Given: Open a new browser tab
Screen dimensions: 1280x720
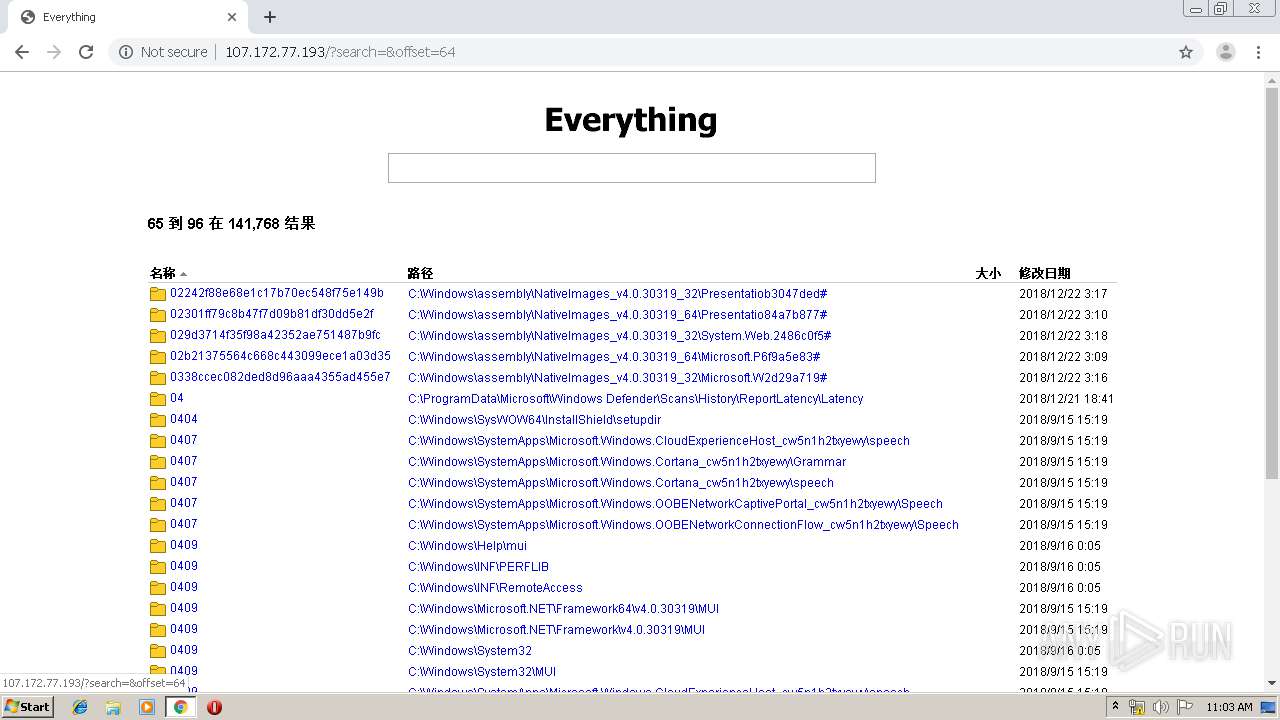Looking at the screenshot, I should click(270, 17).
